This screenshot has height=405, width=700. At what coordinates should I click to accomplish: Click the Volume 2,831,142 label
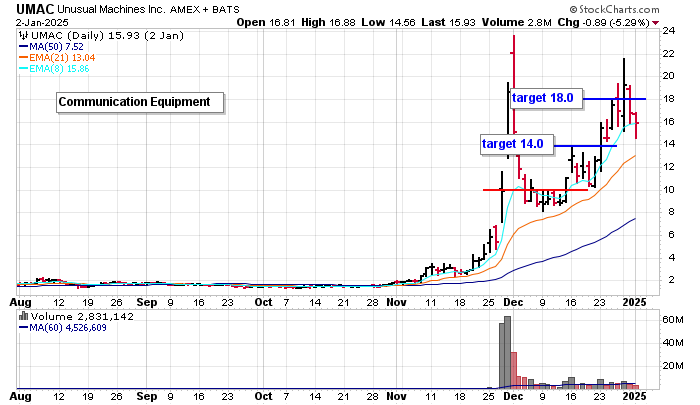[82, 317]
